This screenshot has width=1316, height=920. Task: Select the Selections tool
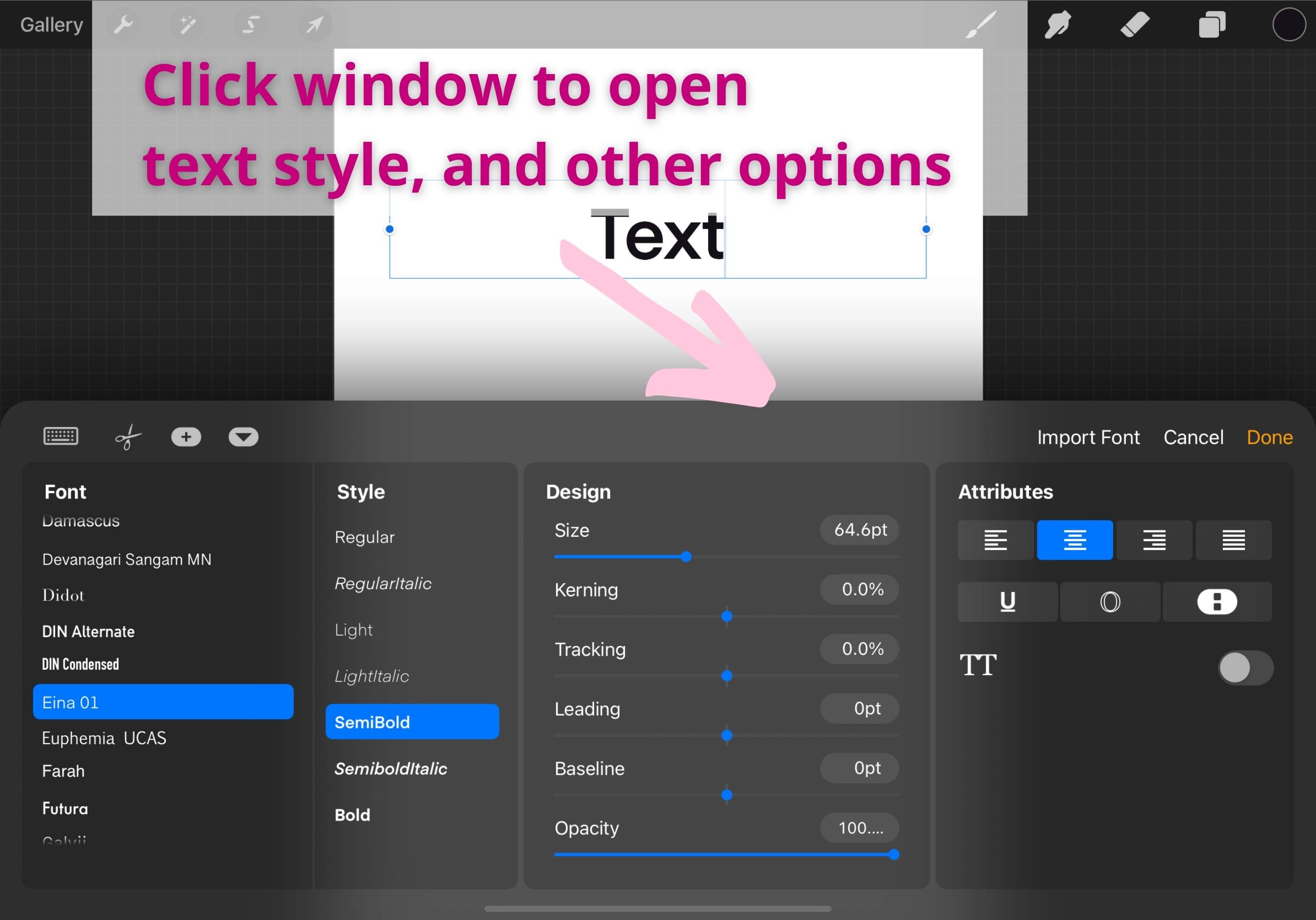[251, 25]
